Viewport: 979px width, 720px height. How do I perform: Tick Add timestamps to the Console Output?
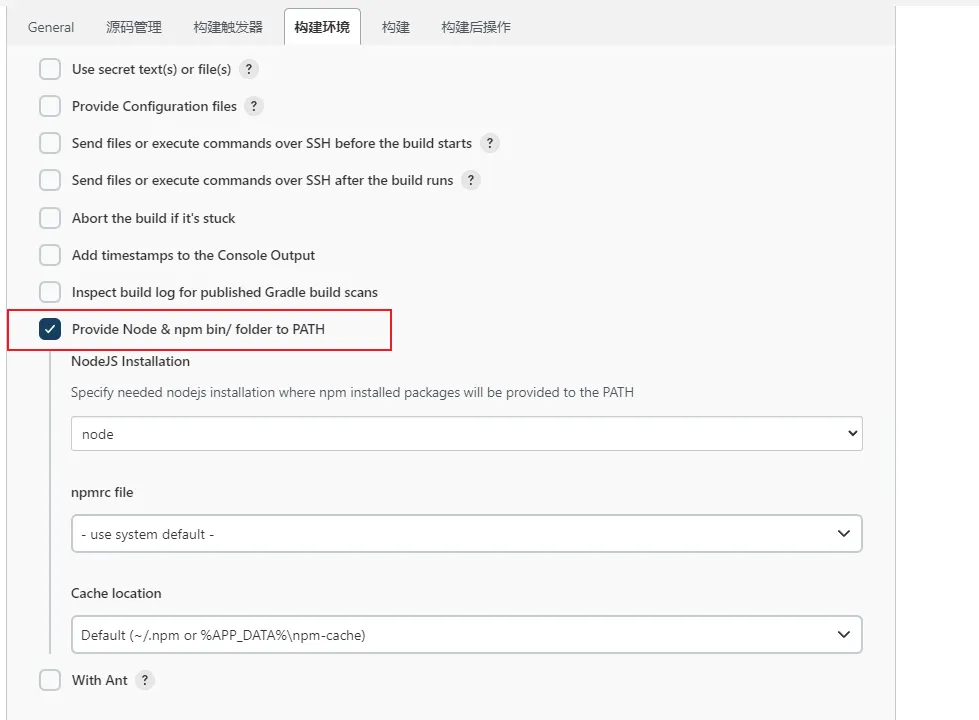click(x=50, y=255)
